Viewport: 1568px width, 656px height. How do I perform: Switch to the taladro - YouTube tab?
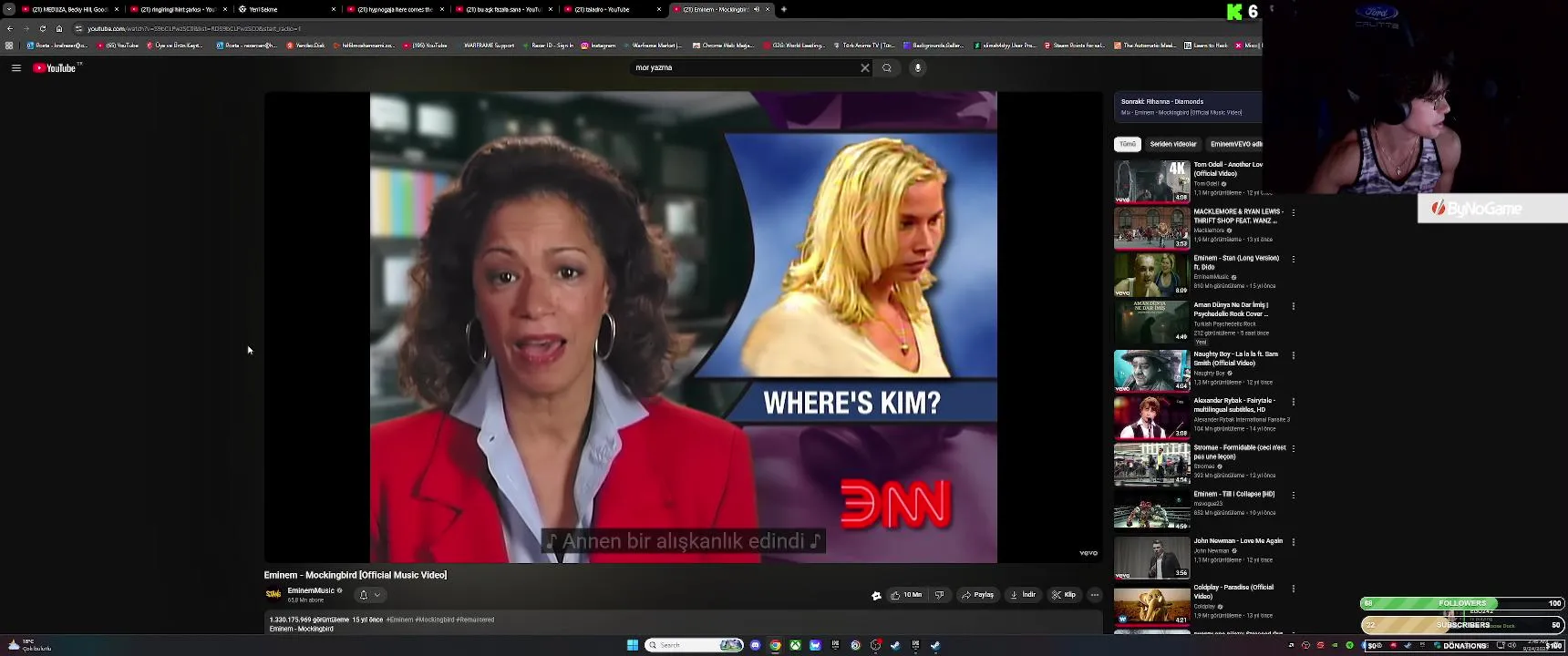(x=613, y=9)
